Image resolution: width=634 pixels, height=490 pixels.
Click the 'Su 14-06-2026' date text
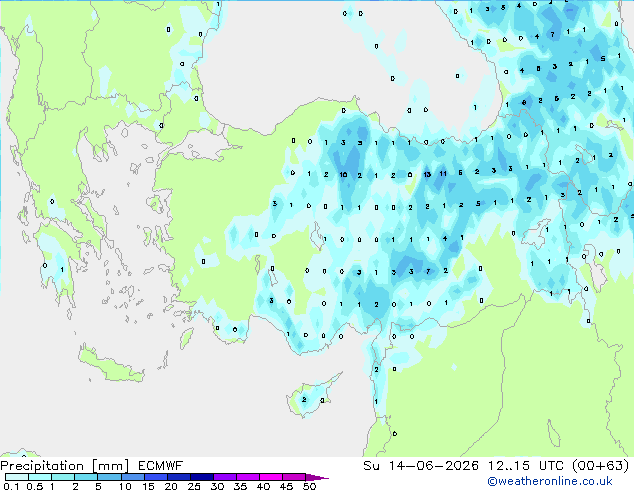point(421,466)
